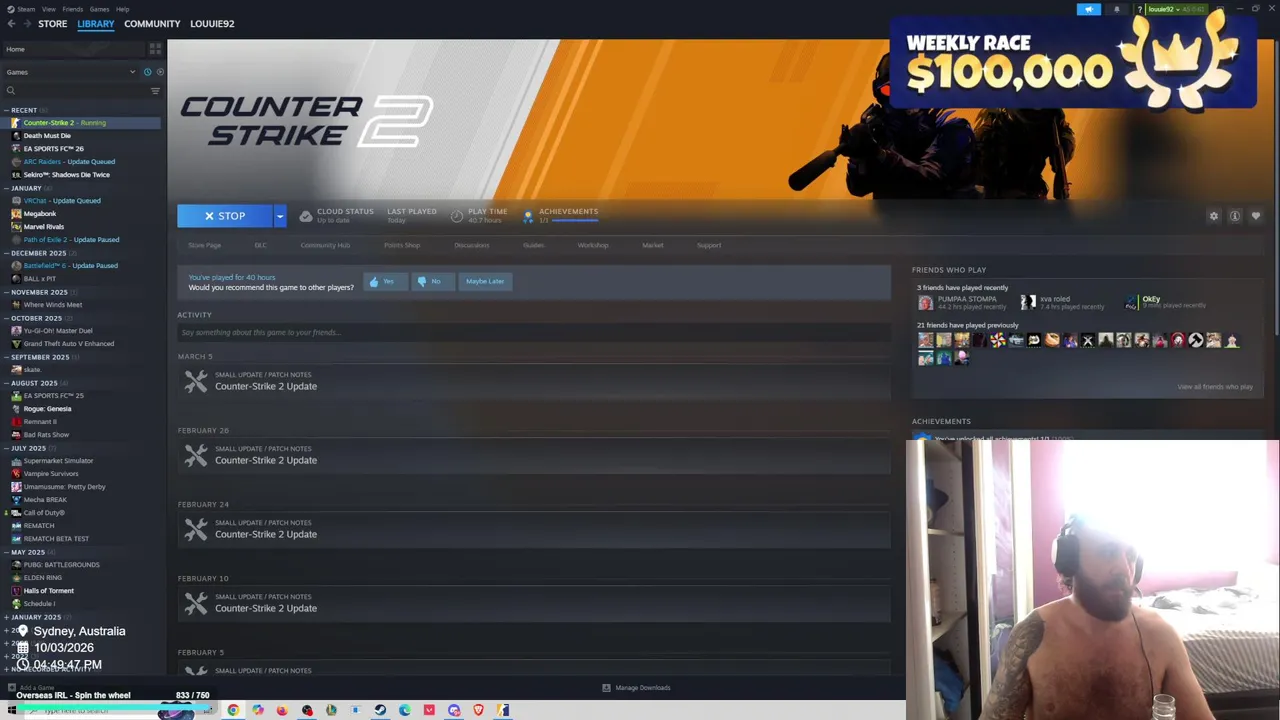1280x720 pixels.
Task: Click the Maybe Later button
Action: click(485, 282)
